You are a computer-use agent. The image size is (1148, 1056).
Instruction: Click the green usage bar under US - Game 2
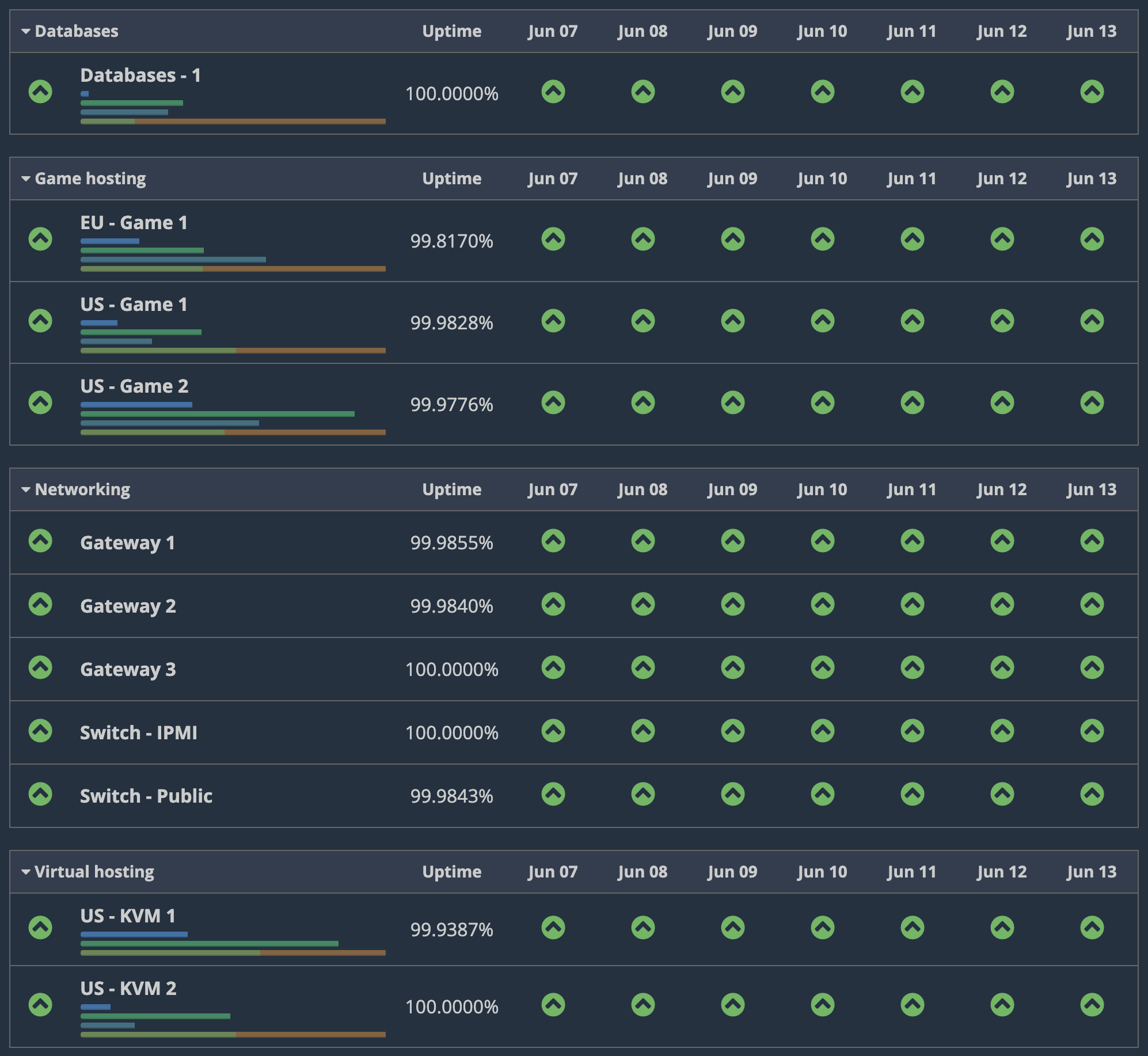tap(217, 414)
